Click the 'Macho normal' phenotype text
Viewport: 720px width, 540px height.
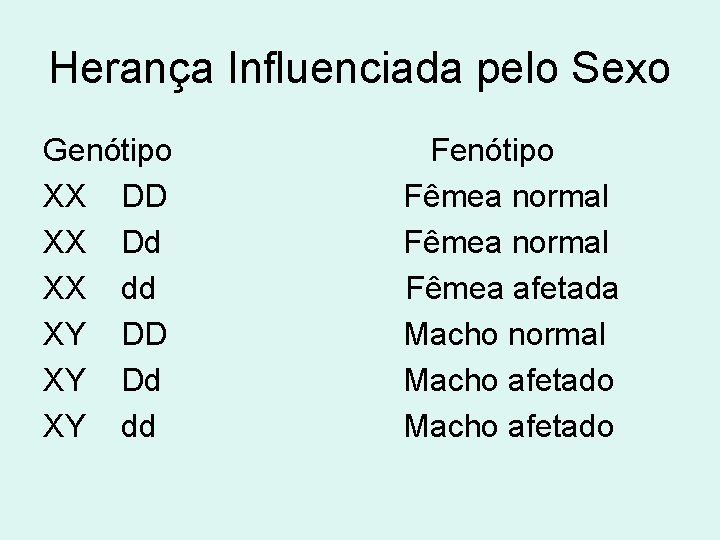click(x=505, y=335)
